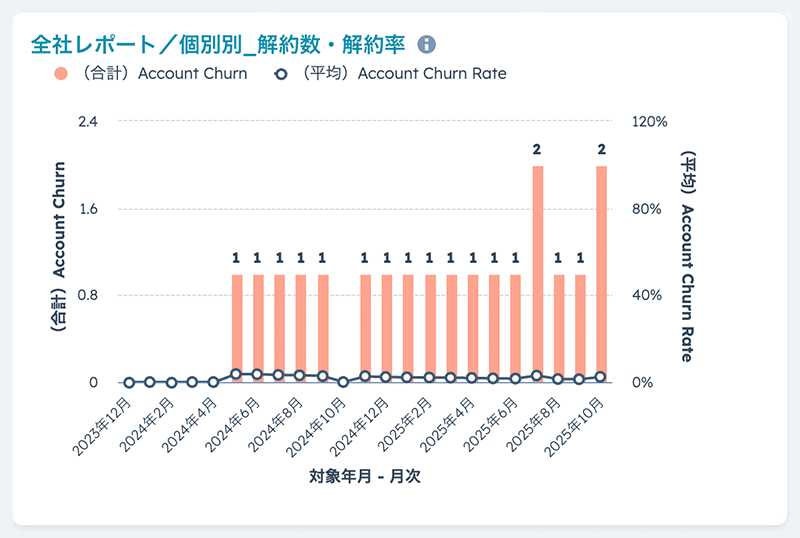Click the 2024年10月 churn rate data point

344,382
